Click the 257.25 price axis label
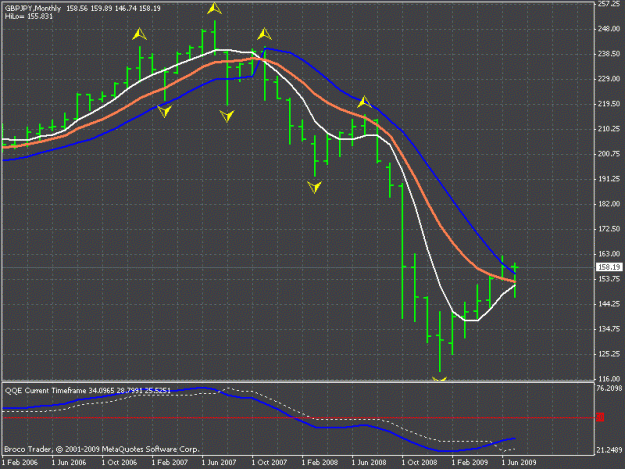 (x=609, y=4)
